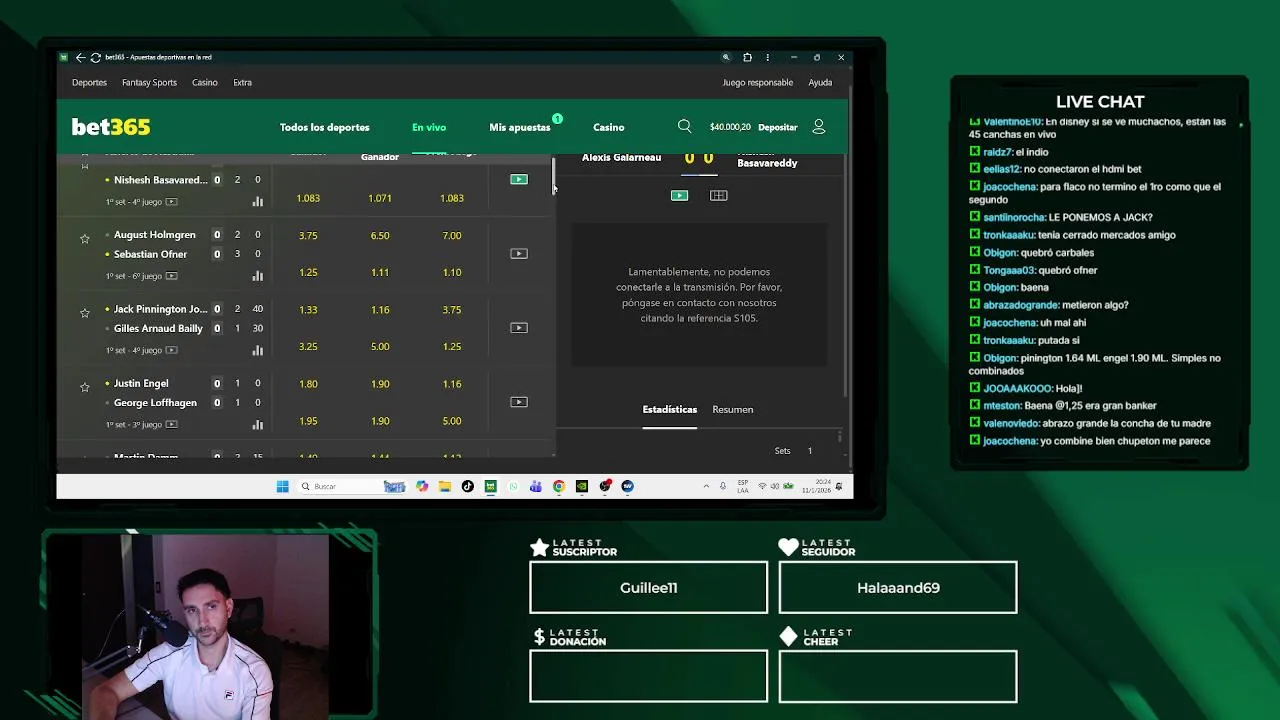This screenshot has height=720, width=1280.
Task: Open stream icon for Engel vs Loffhagen row
Action: pos(518,401)
